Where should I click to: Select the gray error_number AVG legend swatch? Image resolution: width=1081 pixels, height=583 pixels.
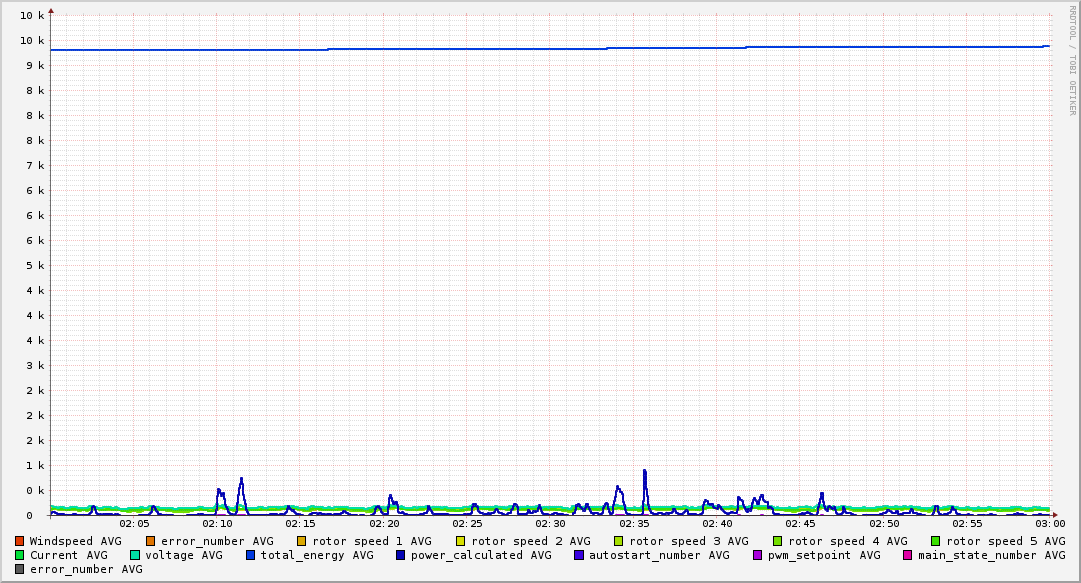pos(20,569)
